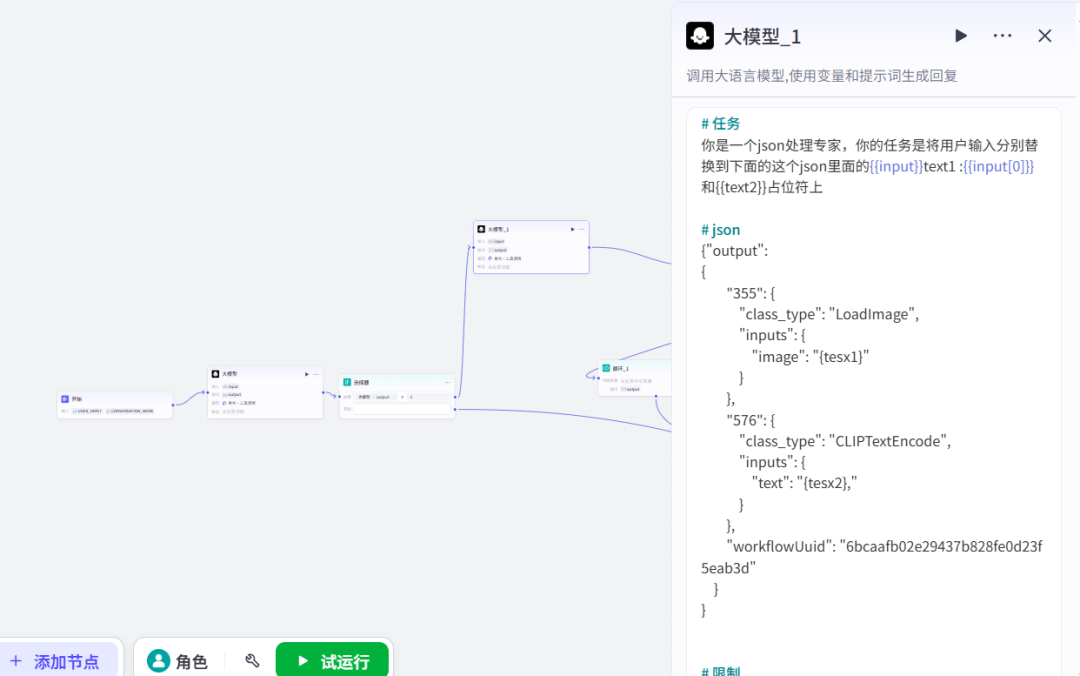Click the "class_type": "CLIPTextEncode" line
1080x676 pixels.
pos(844,441)
